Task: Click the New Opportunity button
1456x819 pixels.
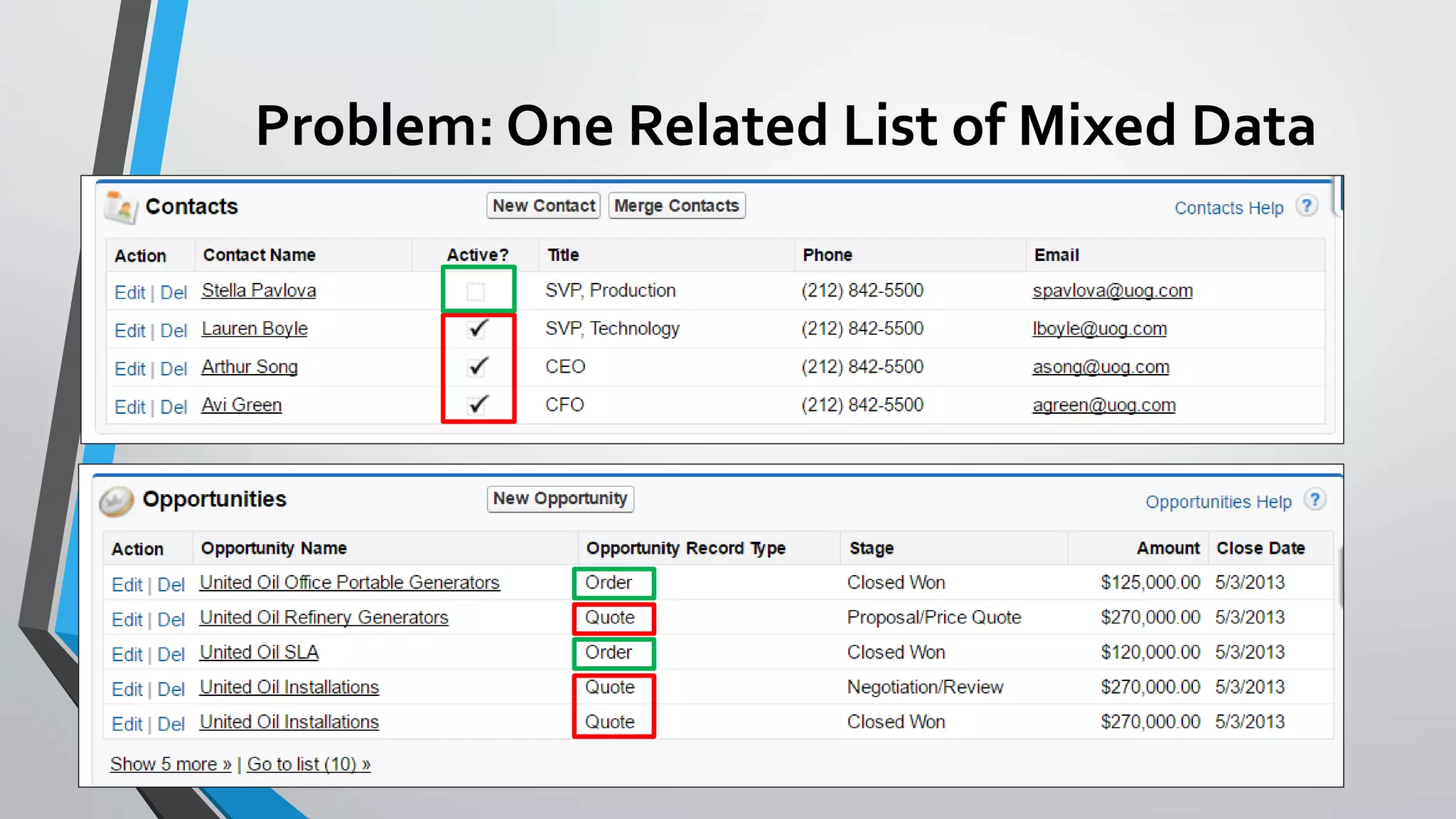Action: pyautogui.click(x=560, y=498)
